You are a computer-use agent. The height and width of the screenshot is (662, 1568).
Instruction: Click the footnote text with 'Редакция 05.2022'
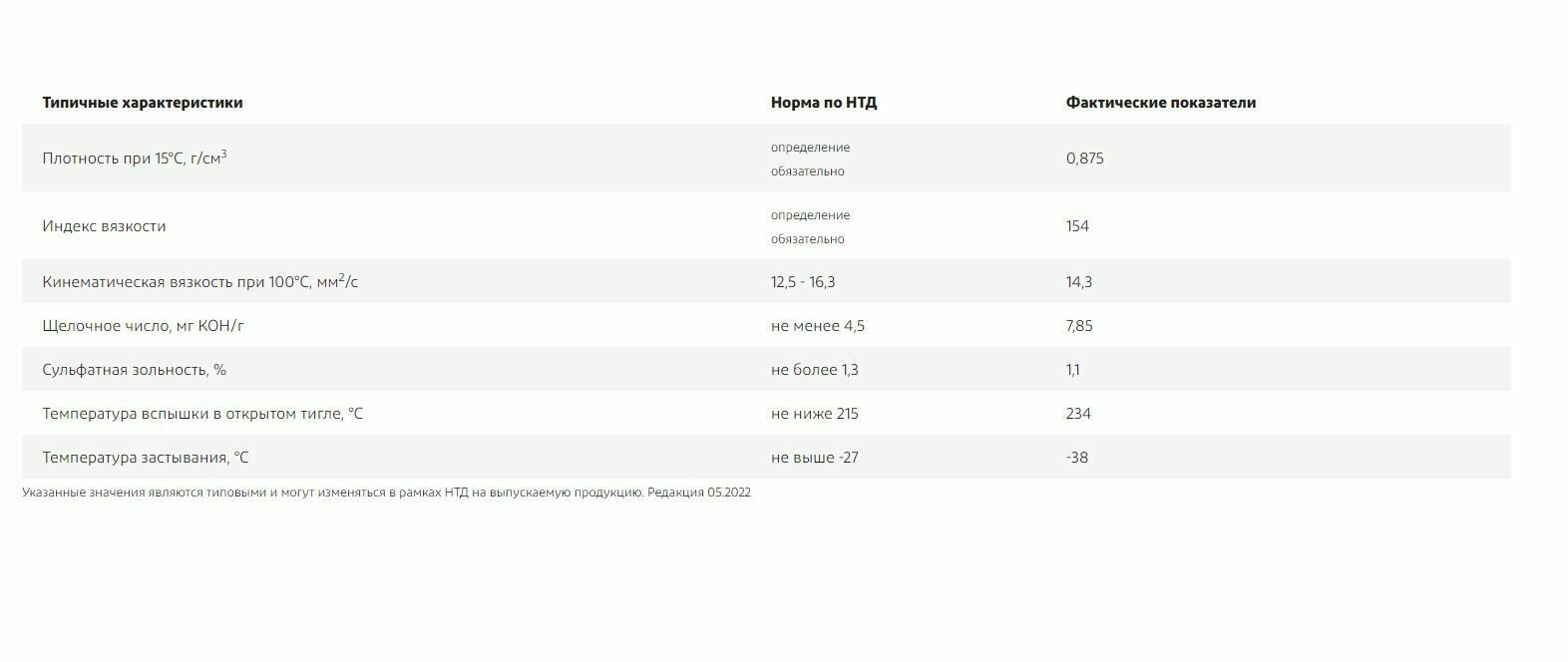386,493
